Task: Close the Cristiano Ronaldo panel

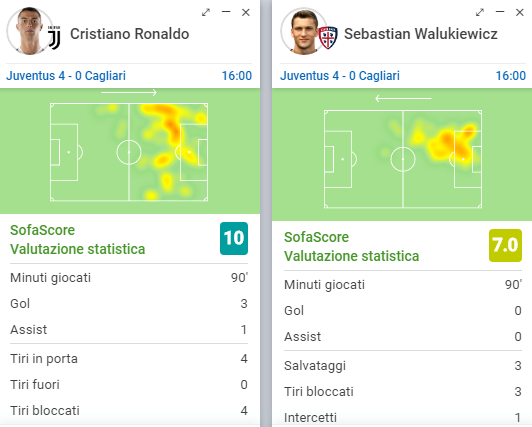Action: [x=246, y=13]
